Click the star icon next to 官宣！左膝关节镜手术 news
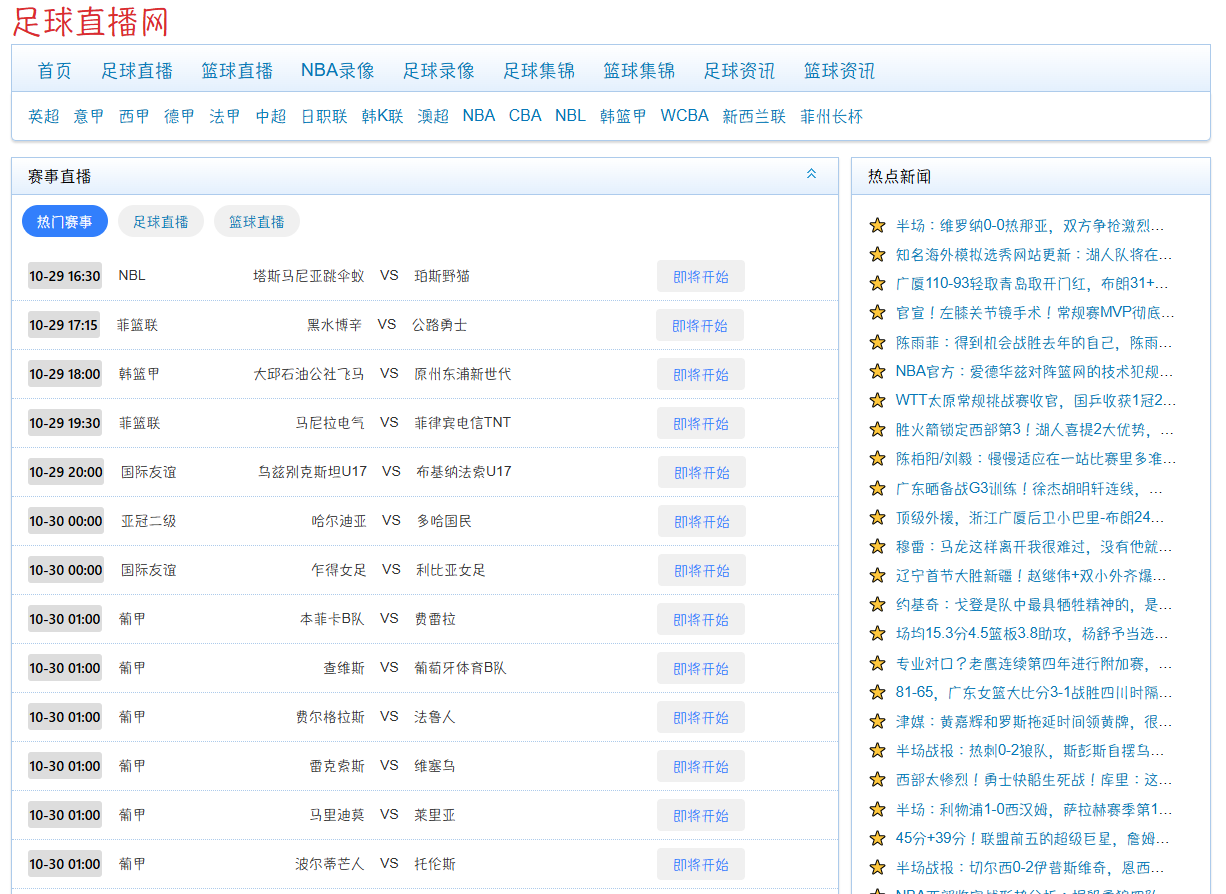 coord(877,313)
